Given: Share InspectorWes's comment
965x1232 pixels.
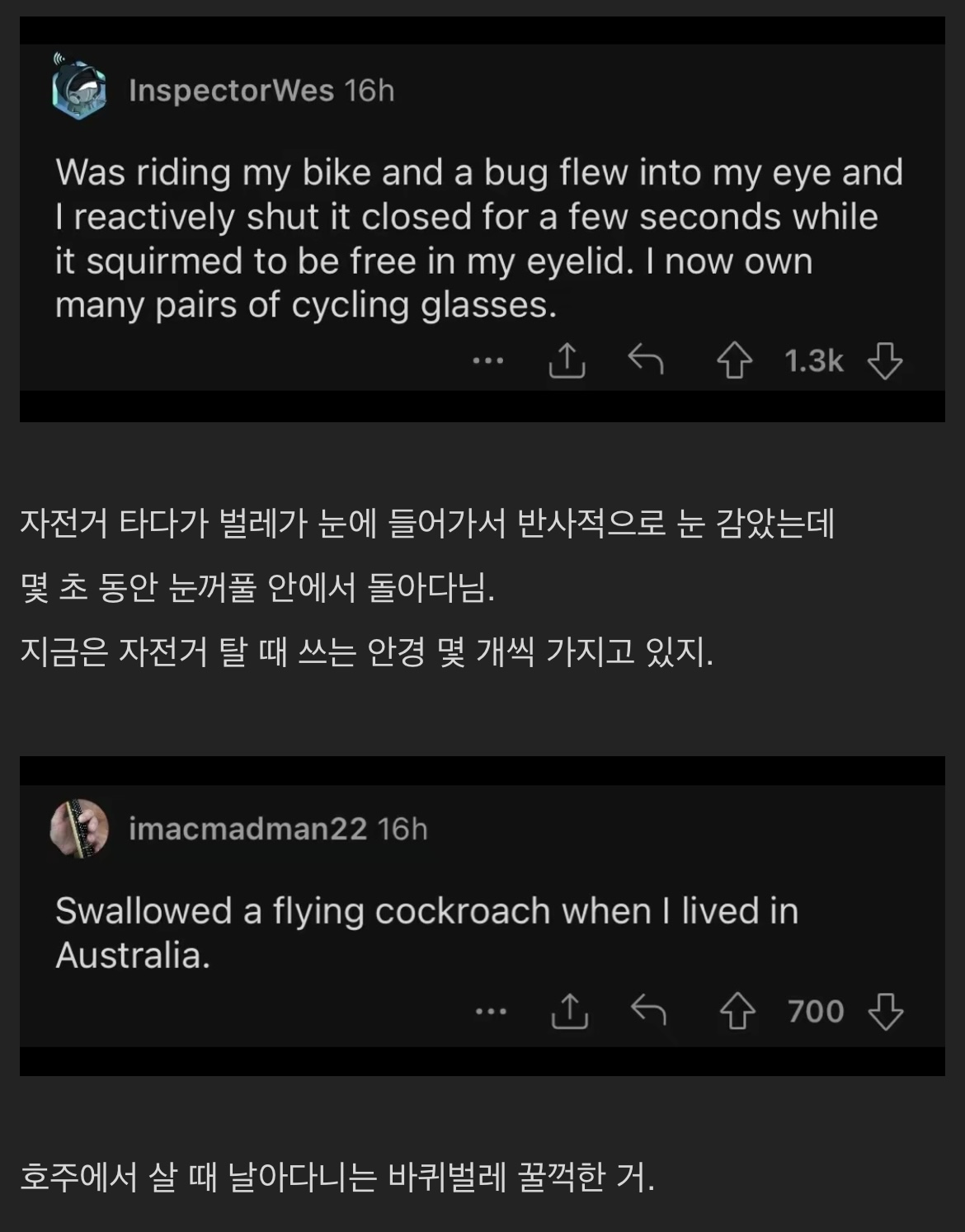Looking at the screenshot, I should click(x=567, y=360).
